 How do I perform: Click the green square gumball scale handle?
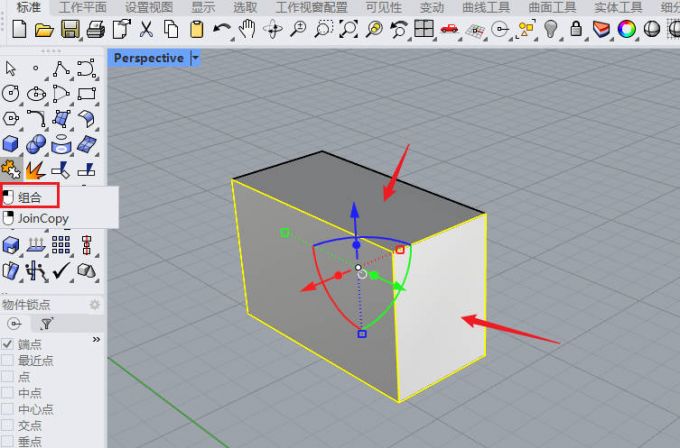pos(285,233)
